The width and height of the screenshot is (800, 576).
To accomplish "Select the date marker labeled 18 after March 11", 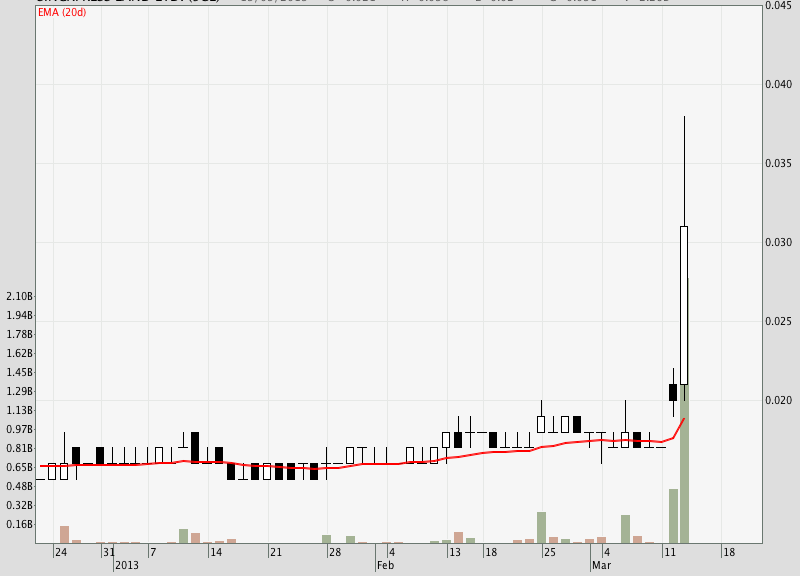I will click(x=729, y=552).
